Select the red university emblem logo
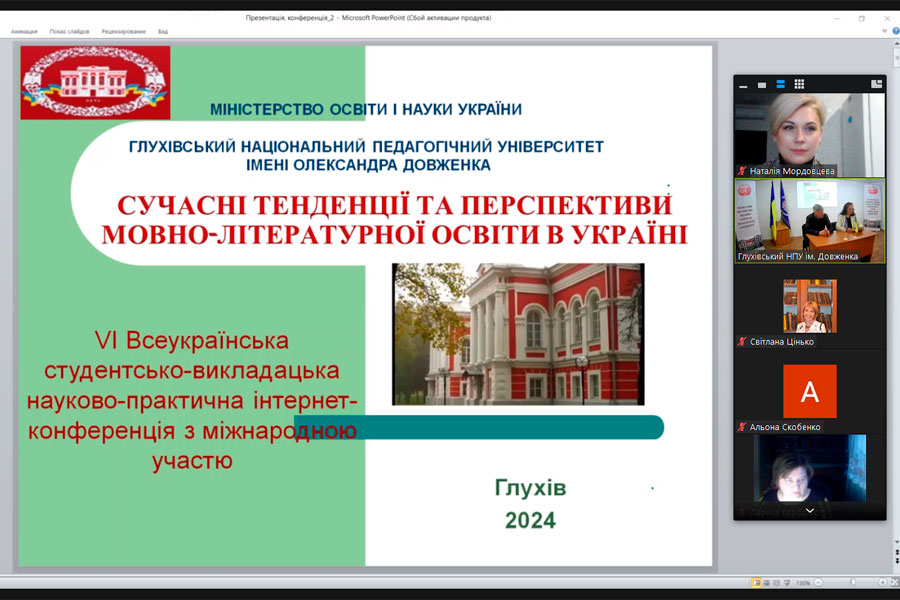Viewport: 900px width, 600px height. point(95,83)
